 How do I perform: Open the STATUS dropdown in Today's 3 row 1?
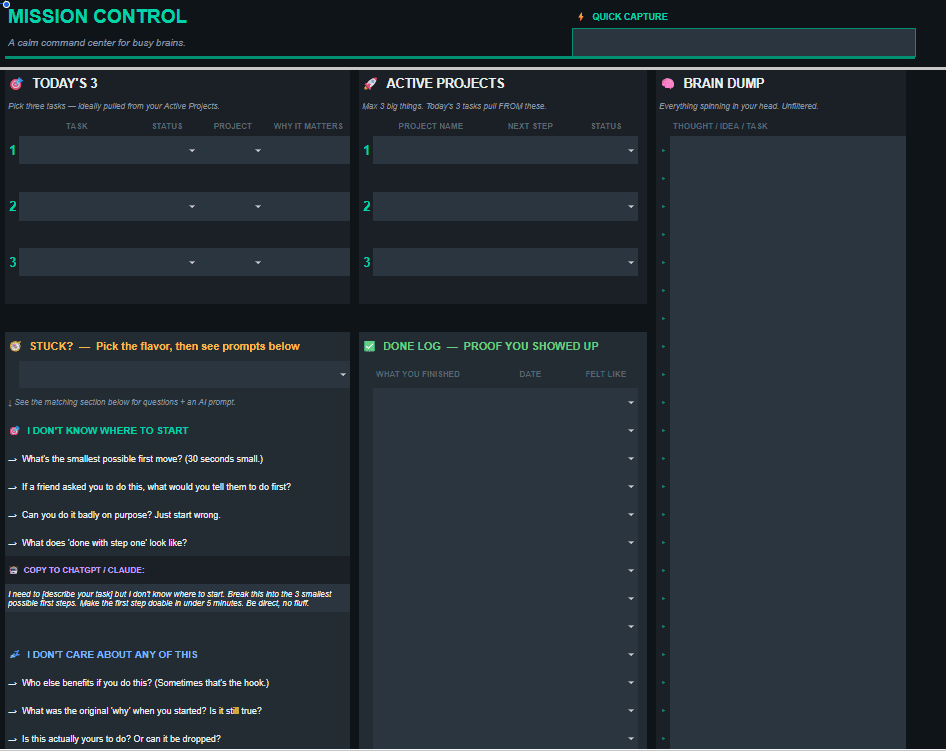[192, 150]
